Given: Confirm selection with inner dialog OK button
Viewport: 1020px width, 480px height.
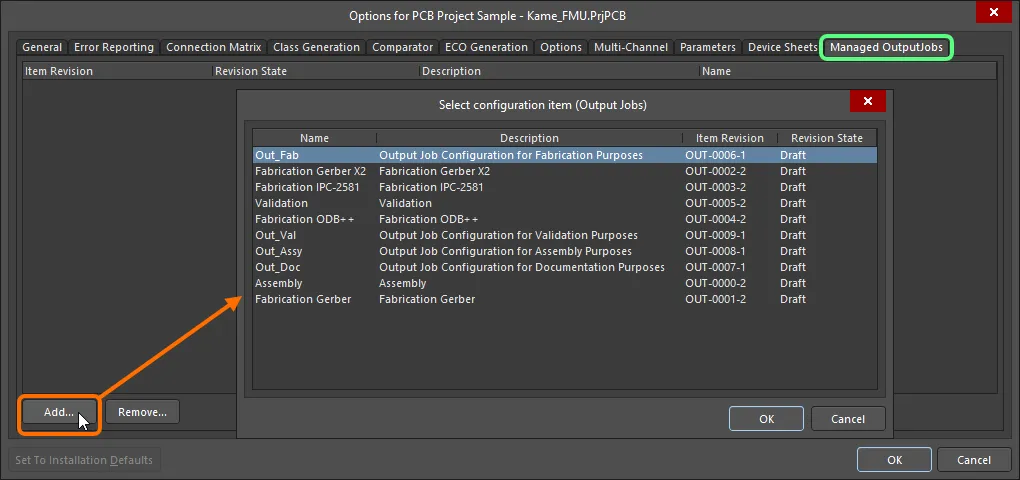Looking at the screenshot, I should click(766, 419).
